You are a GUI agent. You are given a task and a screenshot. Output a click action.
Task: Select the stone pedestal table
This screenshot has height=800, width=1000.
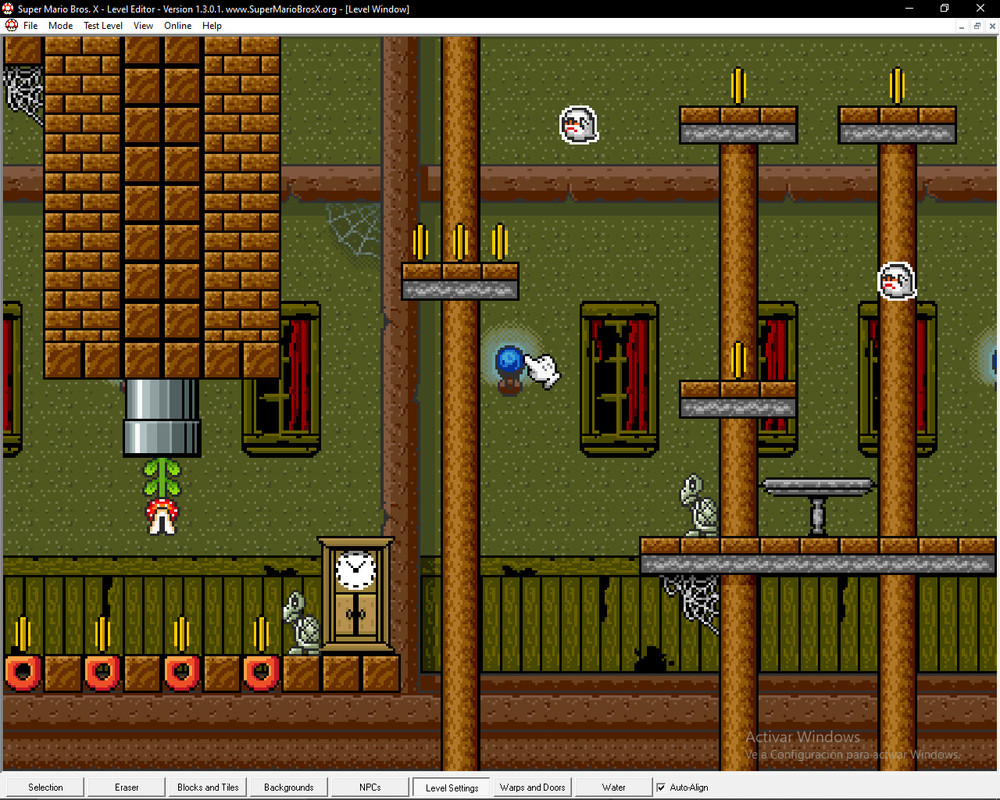pyautogui.click(x=818, y=507)
